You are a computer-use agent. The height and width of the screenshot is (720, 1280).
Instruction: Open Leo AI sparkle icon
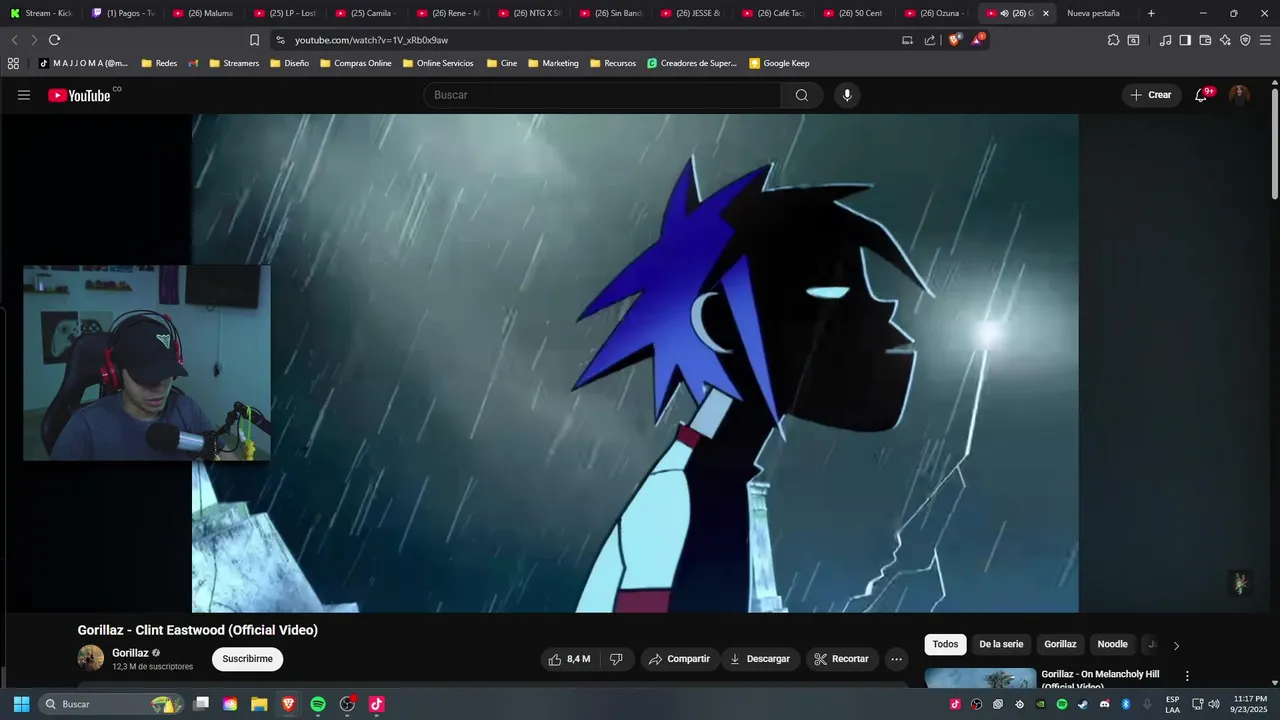tap(1225, 40)
